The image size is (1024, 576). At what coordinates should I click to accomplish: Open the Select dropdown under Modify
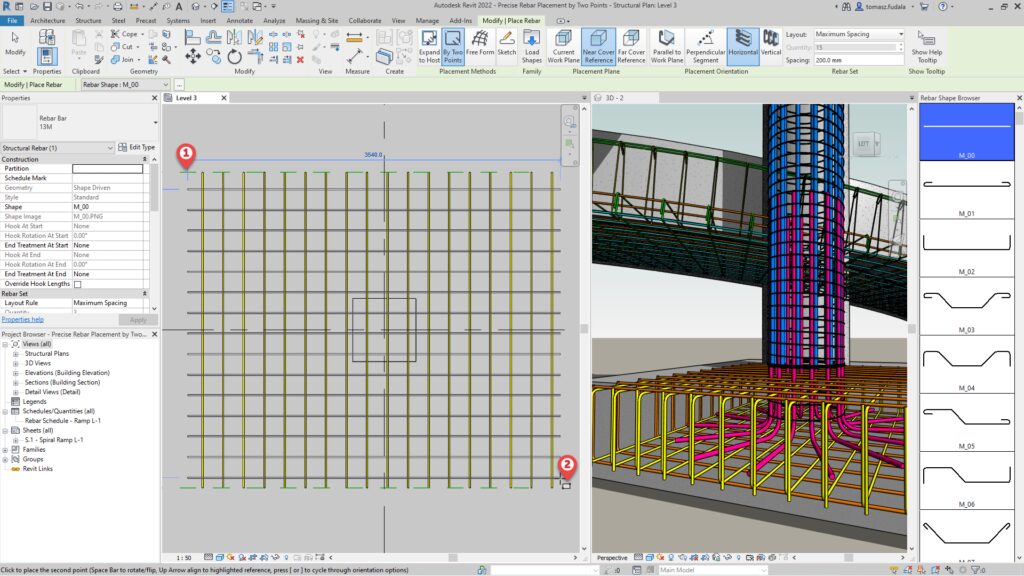[15, 71]
